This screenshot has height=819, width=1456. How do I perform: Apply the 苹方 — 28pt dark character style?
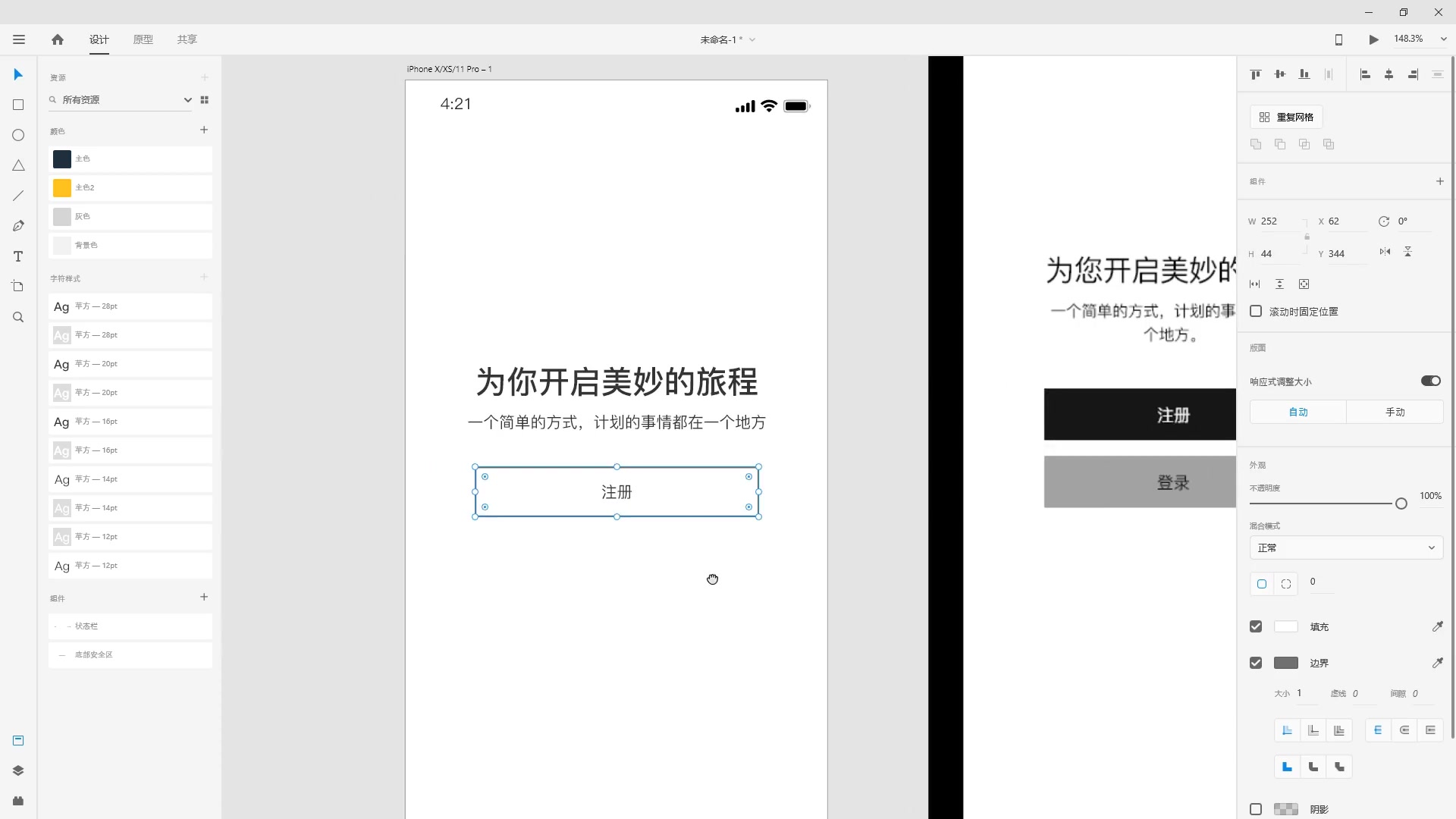[130, 306]
